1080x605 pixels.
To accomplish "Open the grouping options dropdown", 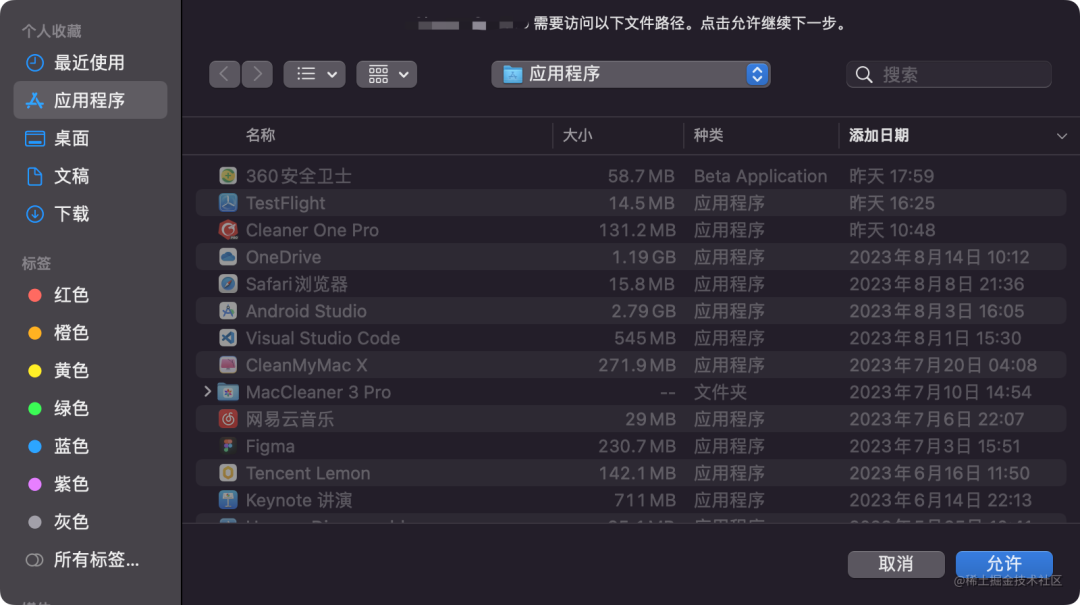I will point(386,74).
